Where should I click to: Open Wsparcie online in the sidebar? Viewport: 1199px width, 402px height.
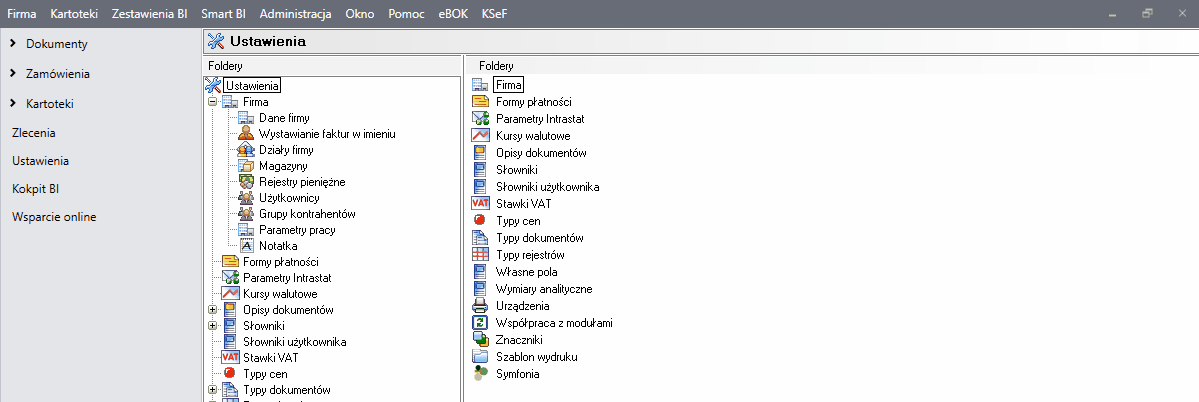[x=54, y=217]
